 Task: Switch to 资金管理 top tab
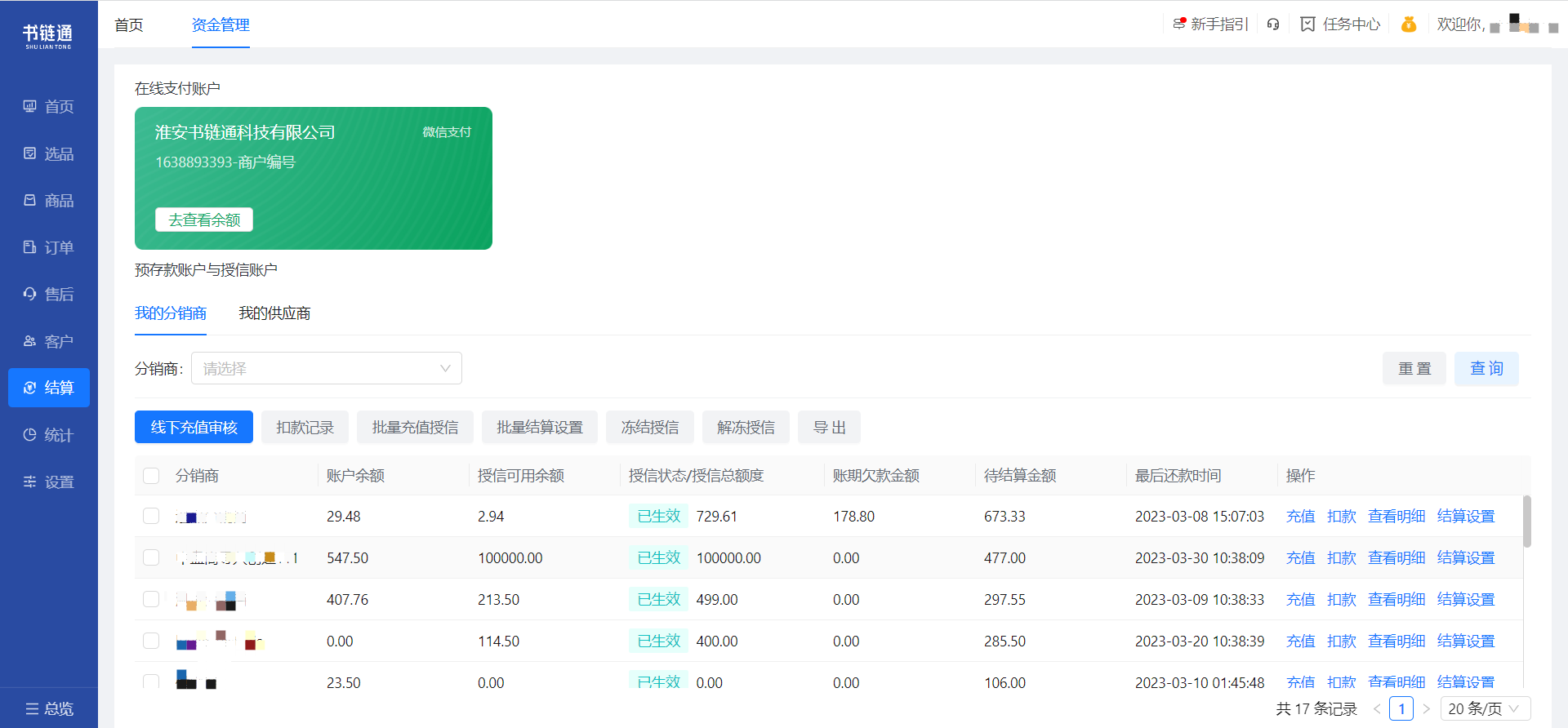pyautogui.click(x=220, y=24)
